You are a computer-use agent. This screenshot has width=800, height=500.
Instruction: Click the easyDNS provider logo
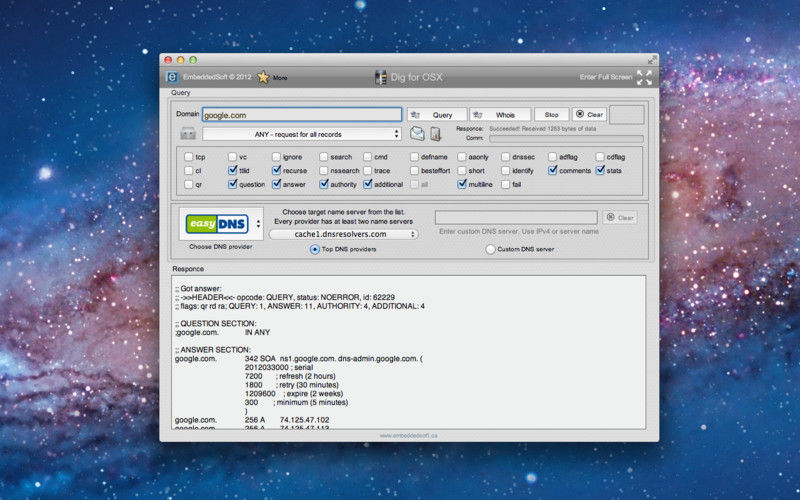217,224
